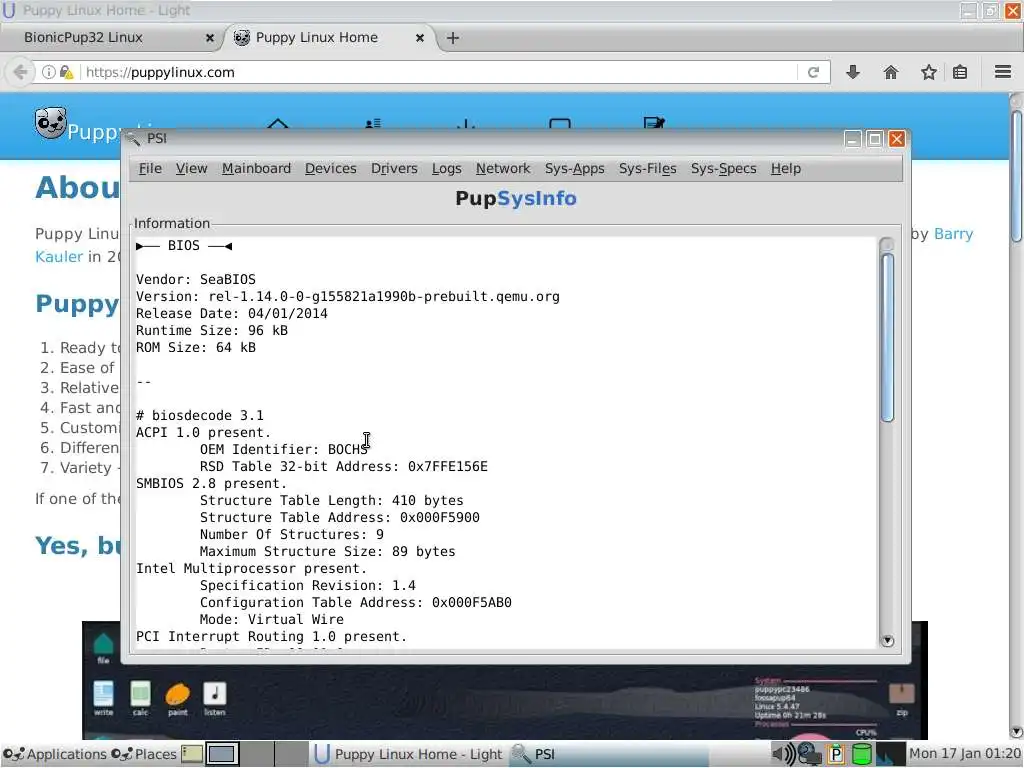
Task: Switch to Puppy Linux Home - Light taskbar window
Action: [409, 754]
